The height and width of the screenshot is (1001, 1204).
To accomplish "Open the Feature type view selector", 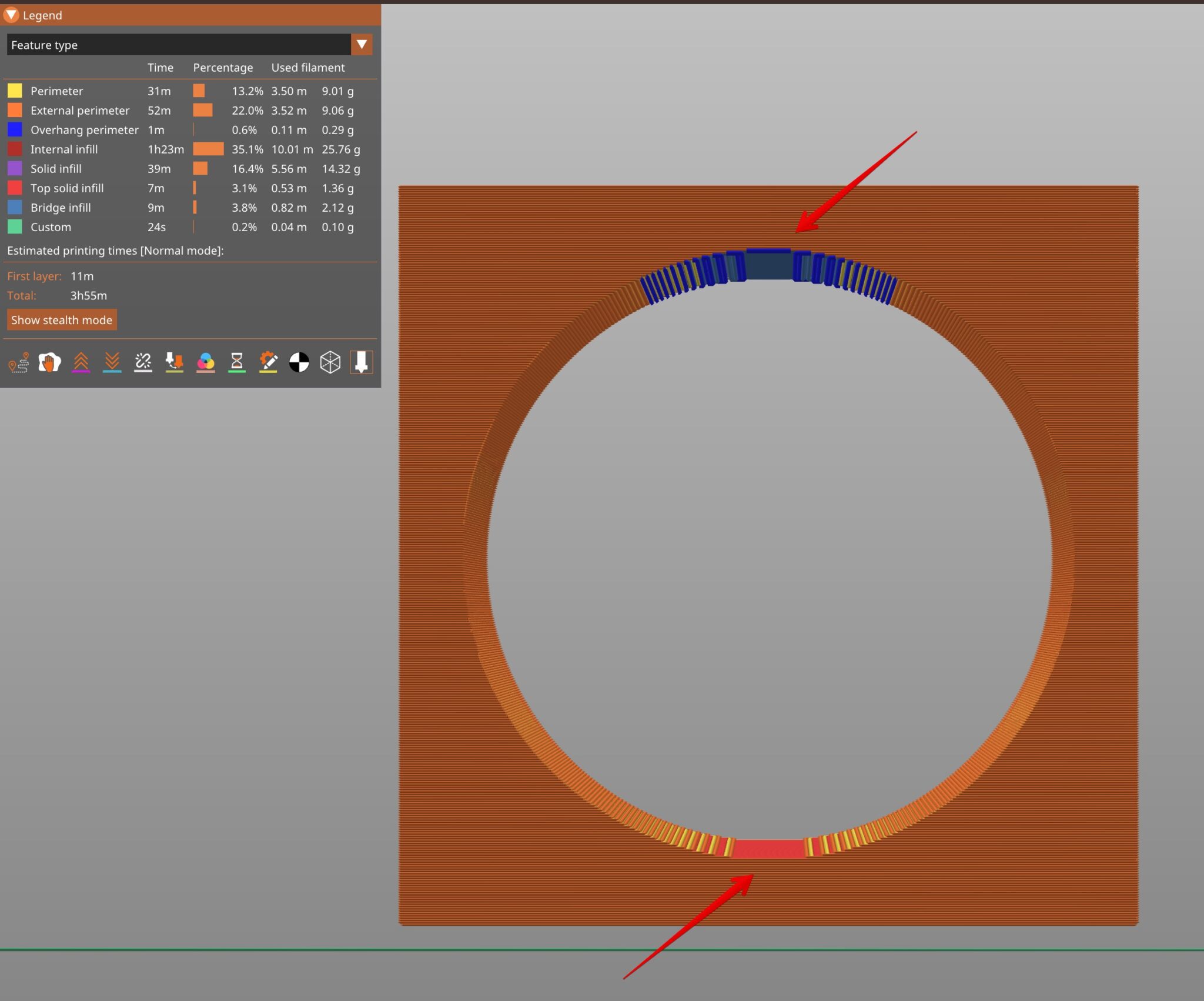I will pyautogui.click(x=189, y=45).
